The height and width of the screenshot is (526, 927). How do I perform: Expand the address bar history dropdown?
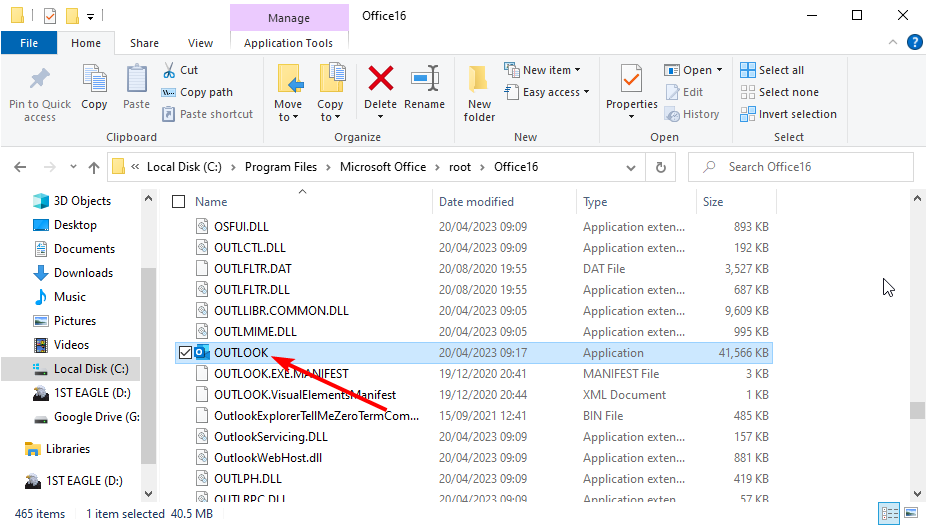tap(631, 167)
